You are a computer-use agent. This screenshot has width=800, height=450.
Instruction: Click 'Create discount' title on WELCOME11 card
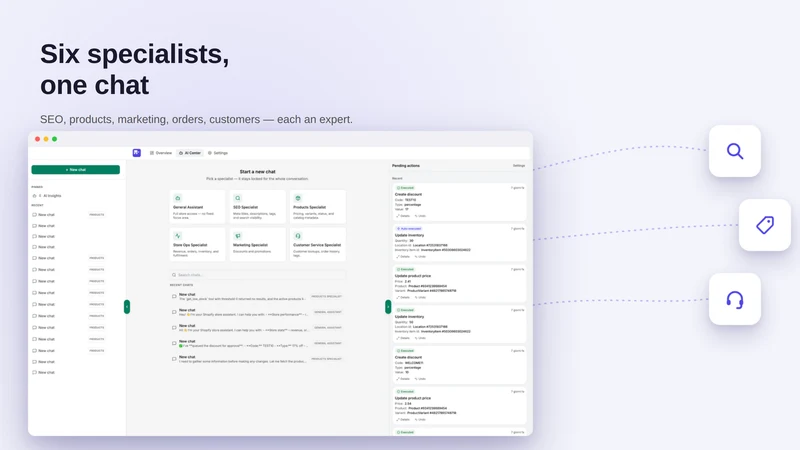click(x=408, y=358)
